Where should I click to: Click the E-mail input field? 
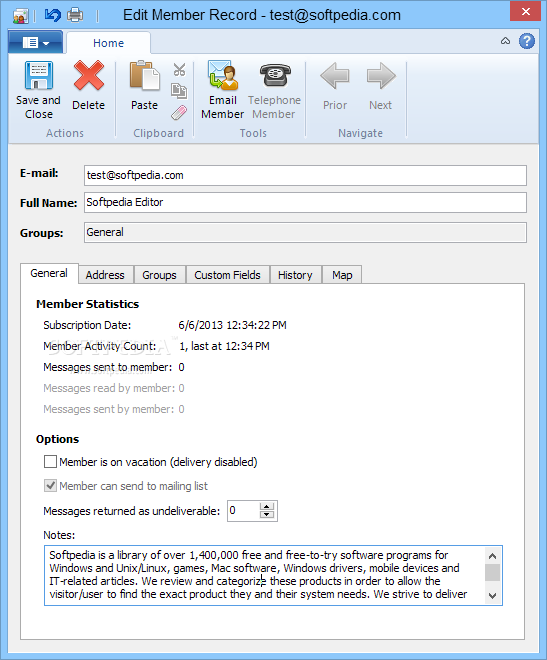tap(305, 176)
